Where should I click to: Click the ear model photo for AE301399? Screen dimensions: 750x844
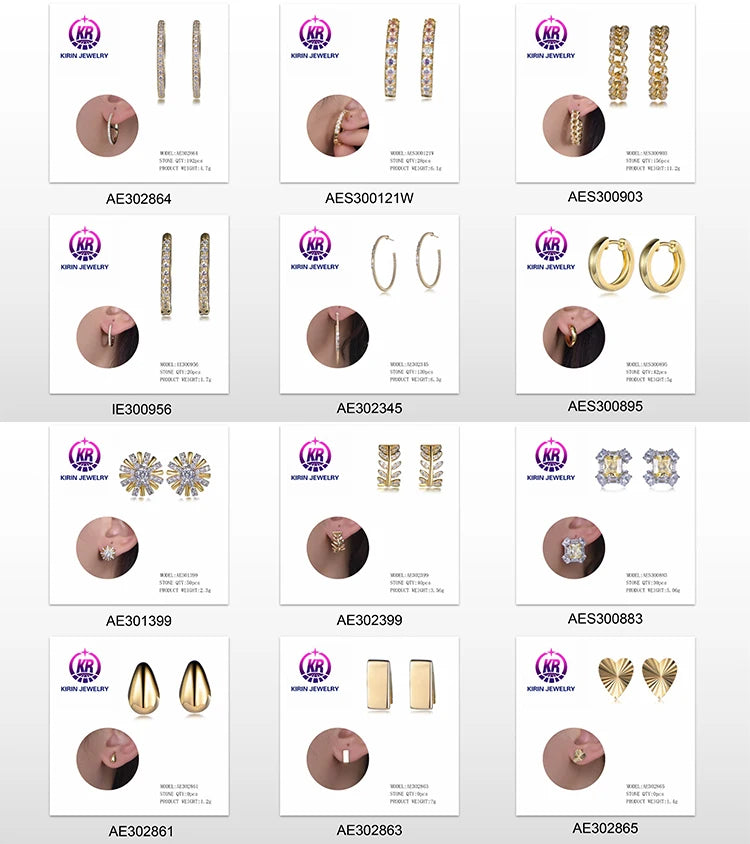point(107,548)
